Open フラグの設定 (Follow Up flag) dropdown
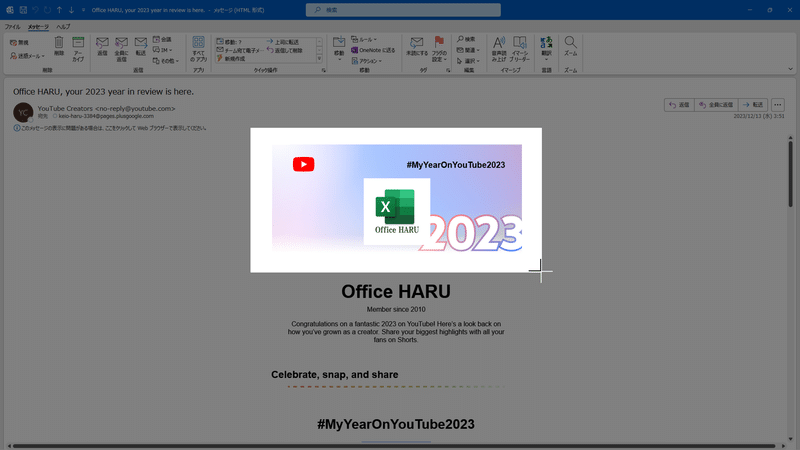800x450 pixels. coord(439,49)
